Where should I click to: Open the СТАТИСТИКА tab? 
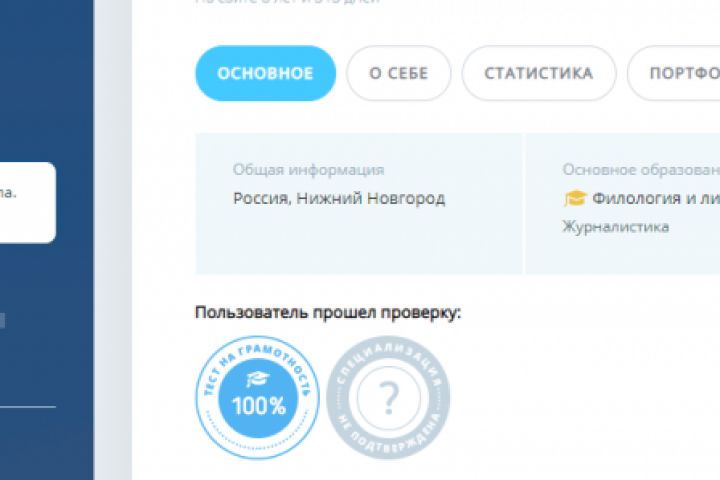(539, 73)
